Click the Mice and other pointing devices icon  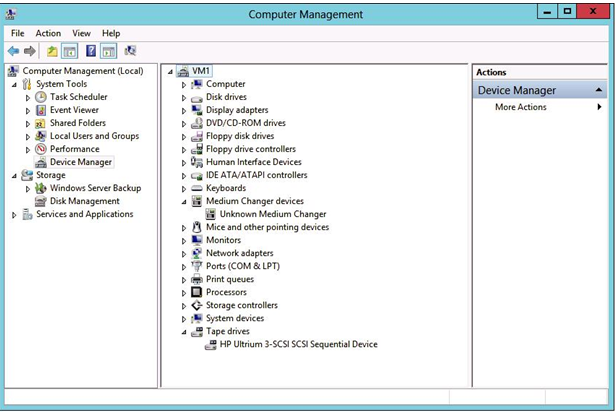click(x=197, y=227)
